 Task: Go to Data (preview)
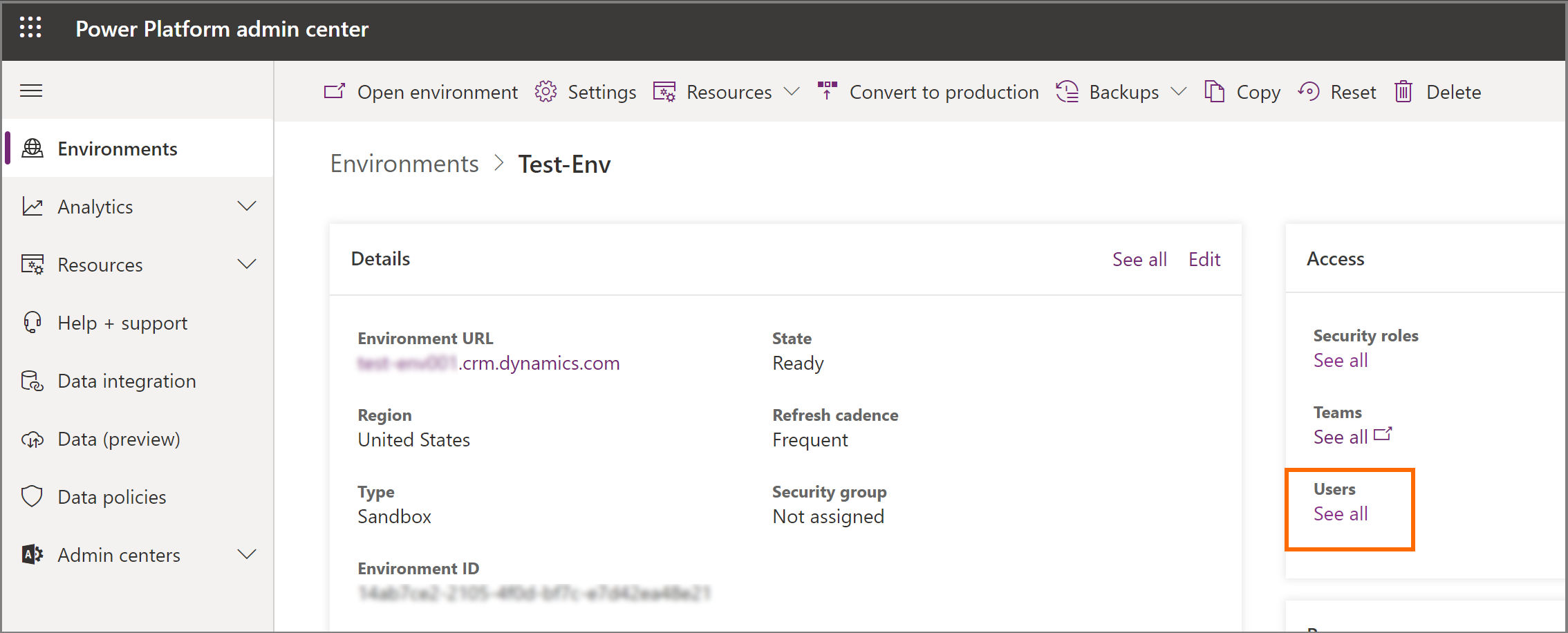(138, 439)
